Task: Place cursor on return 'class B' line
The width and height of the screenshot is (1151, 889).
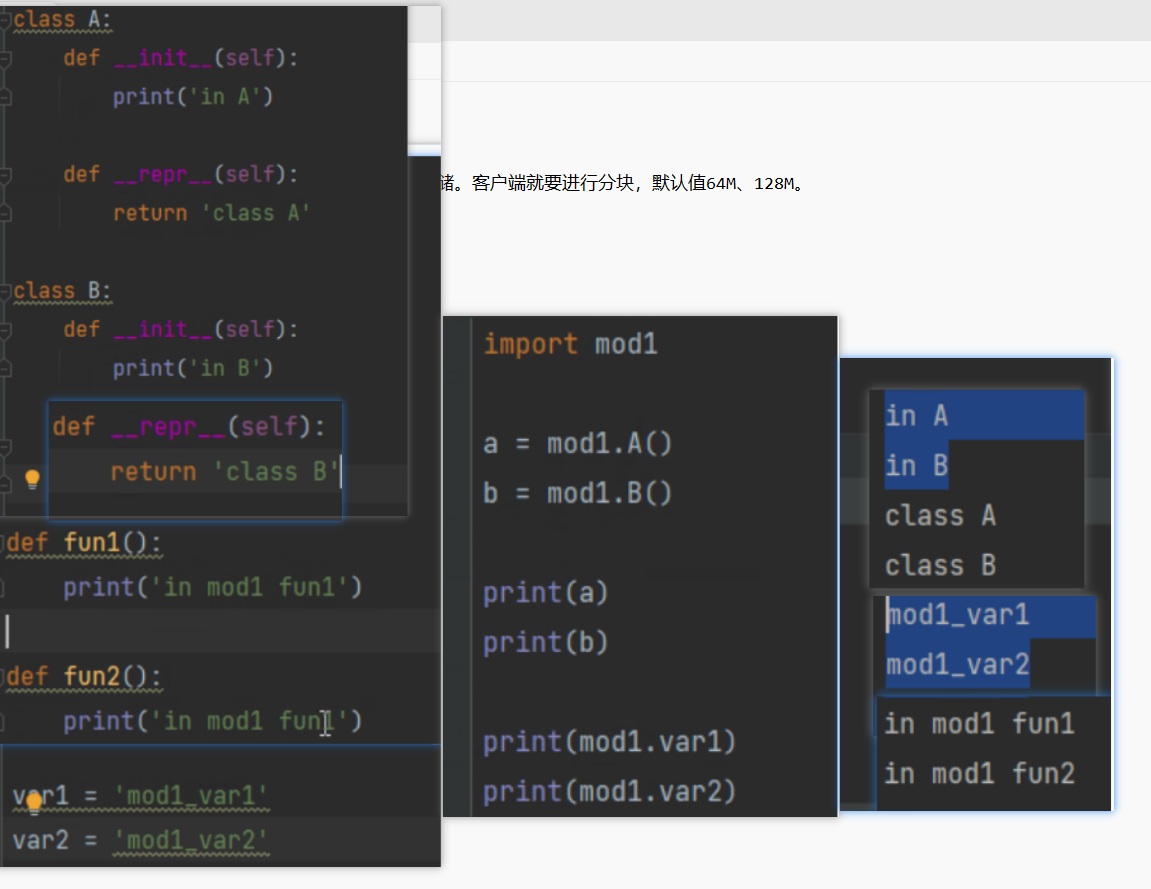Action: [x=225, y=471]
